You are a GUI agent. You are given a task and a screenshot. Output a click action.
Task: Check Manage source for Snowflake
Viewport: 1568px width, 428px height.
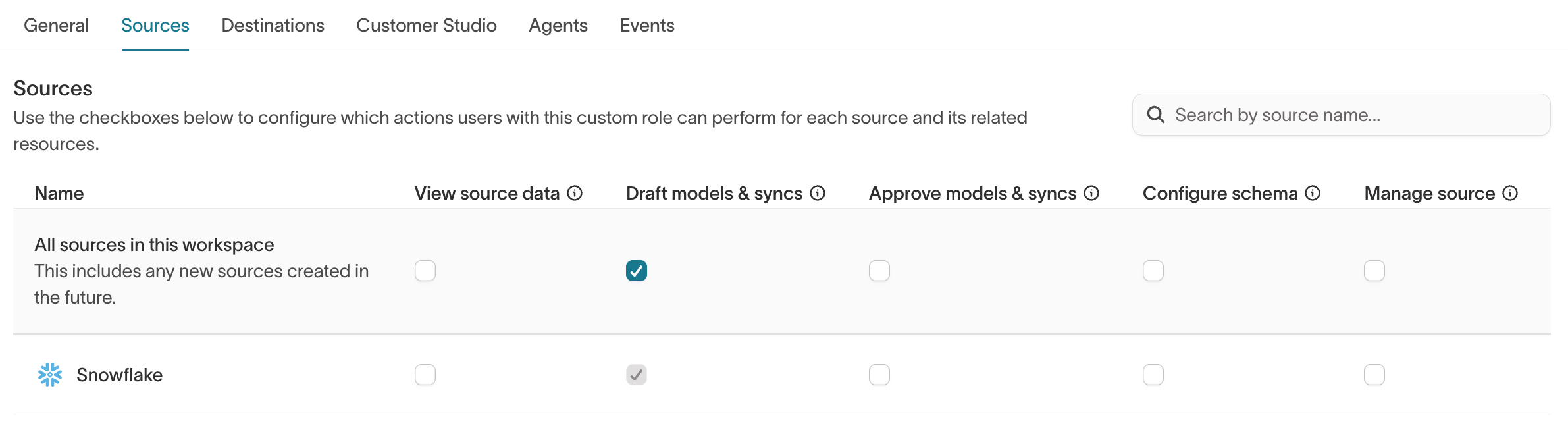click(1374, 375)
